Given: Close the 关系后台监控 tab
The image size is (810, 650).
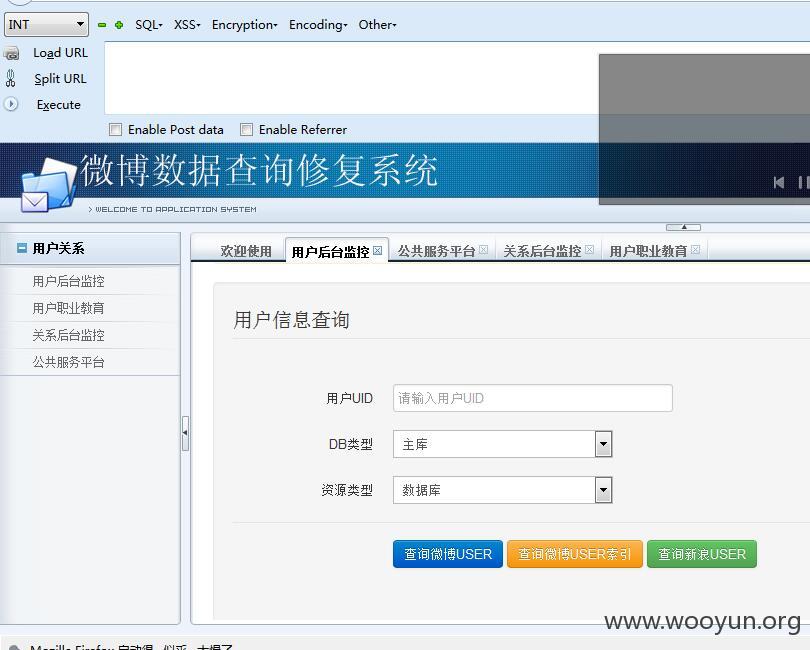Looking at the screenshot, I should pos(589,250).
